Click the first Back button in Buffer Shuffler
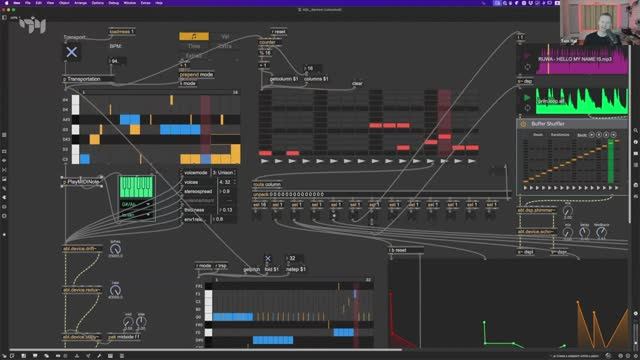 click(x=591, y=135)
